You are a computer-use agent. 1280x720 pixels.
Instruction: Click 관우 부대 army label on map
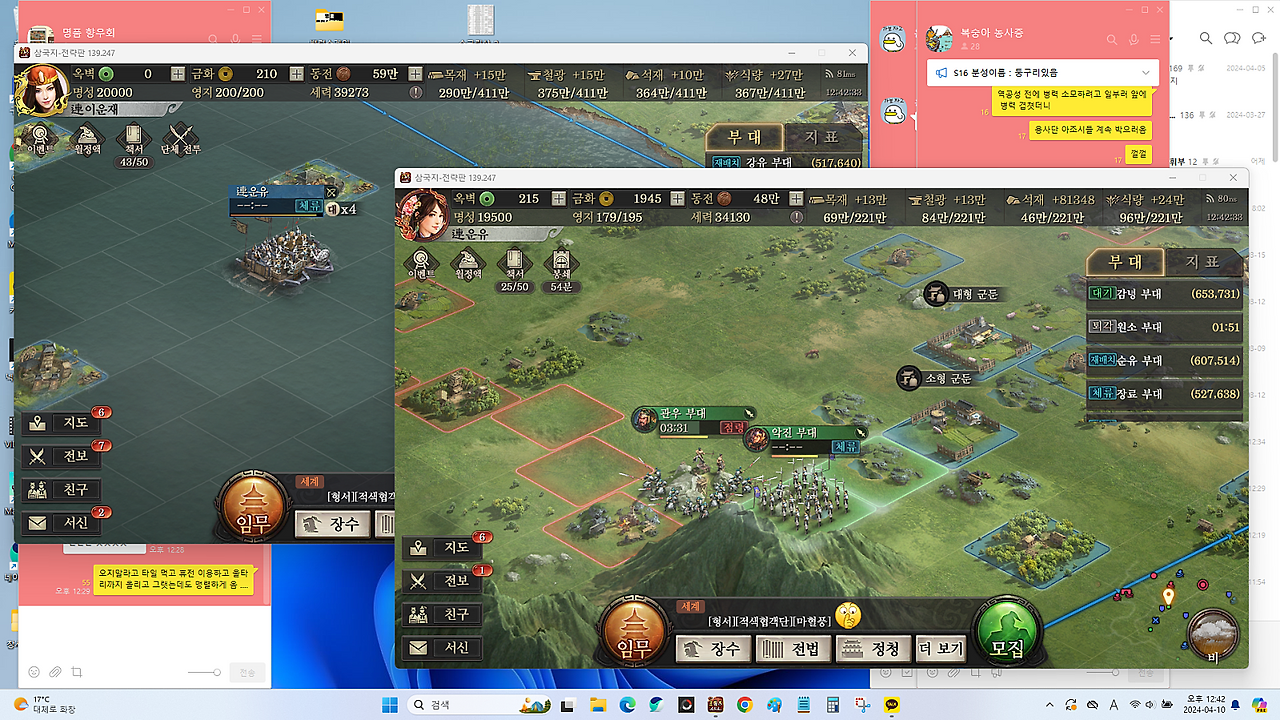(694, 421)
